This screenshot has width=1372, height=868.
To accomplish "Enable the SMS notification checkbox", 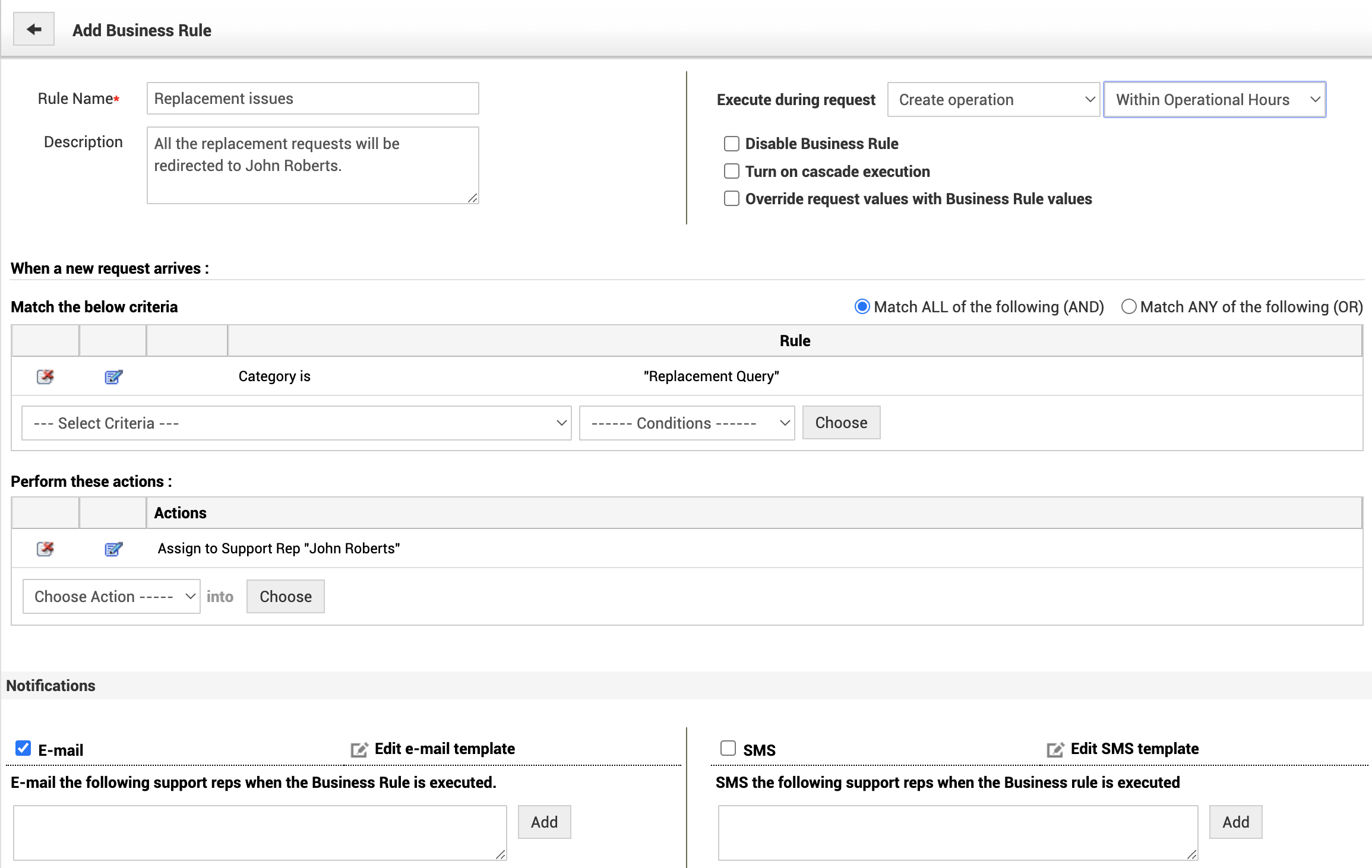I will click(728, 748).
